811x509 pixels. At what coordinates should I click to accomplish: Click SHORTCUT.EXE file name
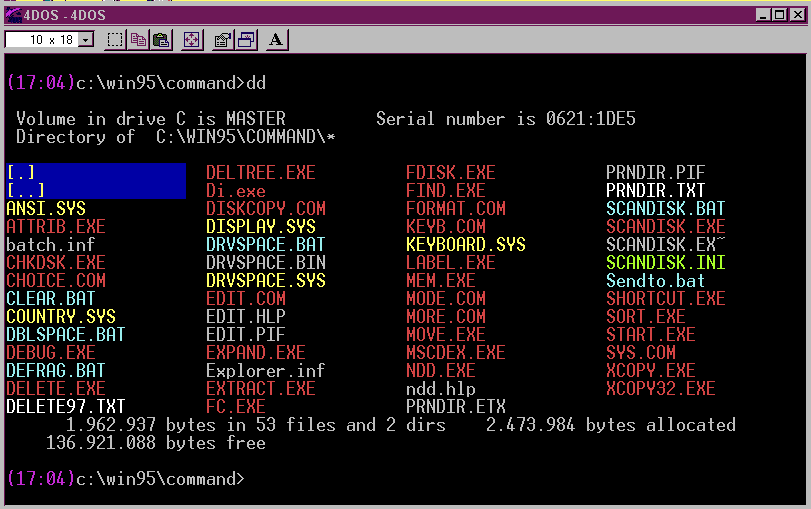tap(666, 298)
